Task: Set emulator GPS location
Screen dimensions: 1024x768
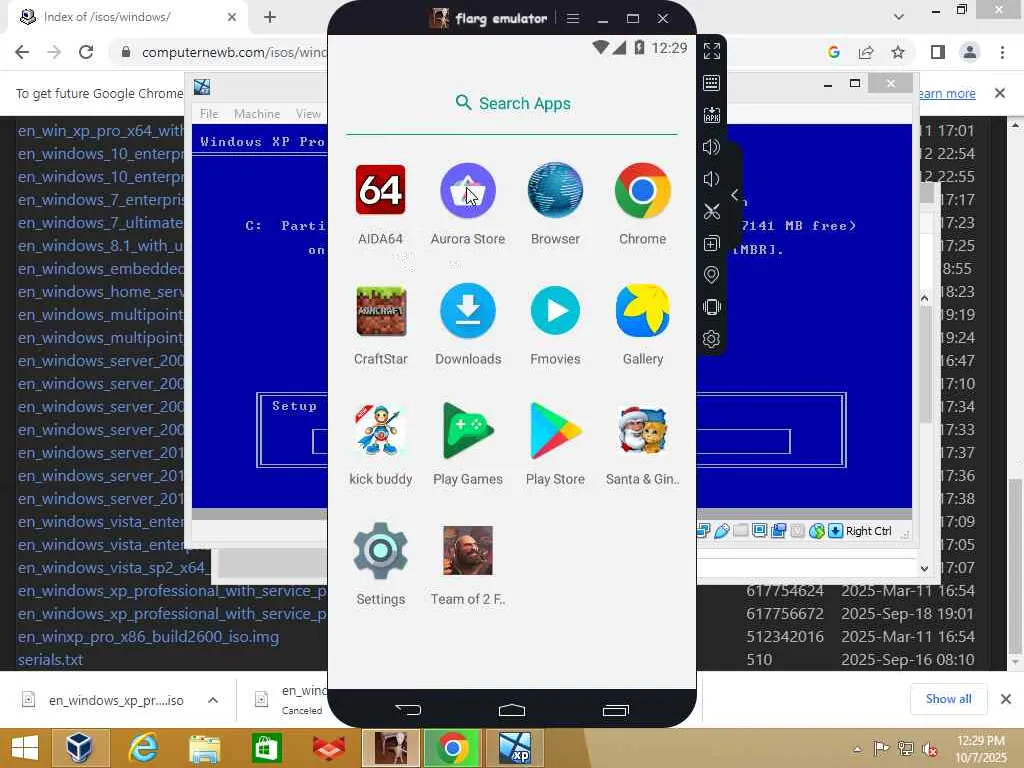Action: click(x=712, y=275)
